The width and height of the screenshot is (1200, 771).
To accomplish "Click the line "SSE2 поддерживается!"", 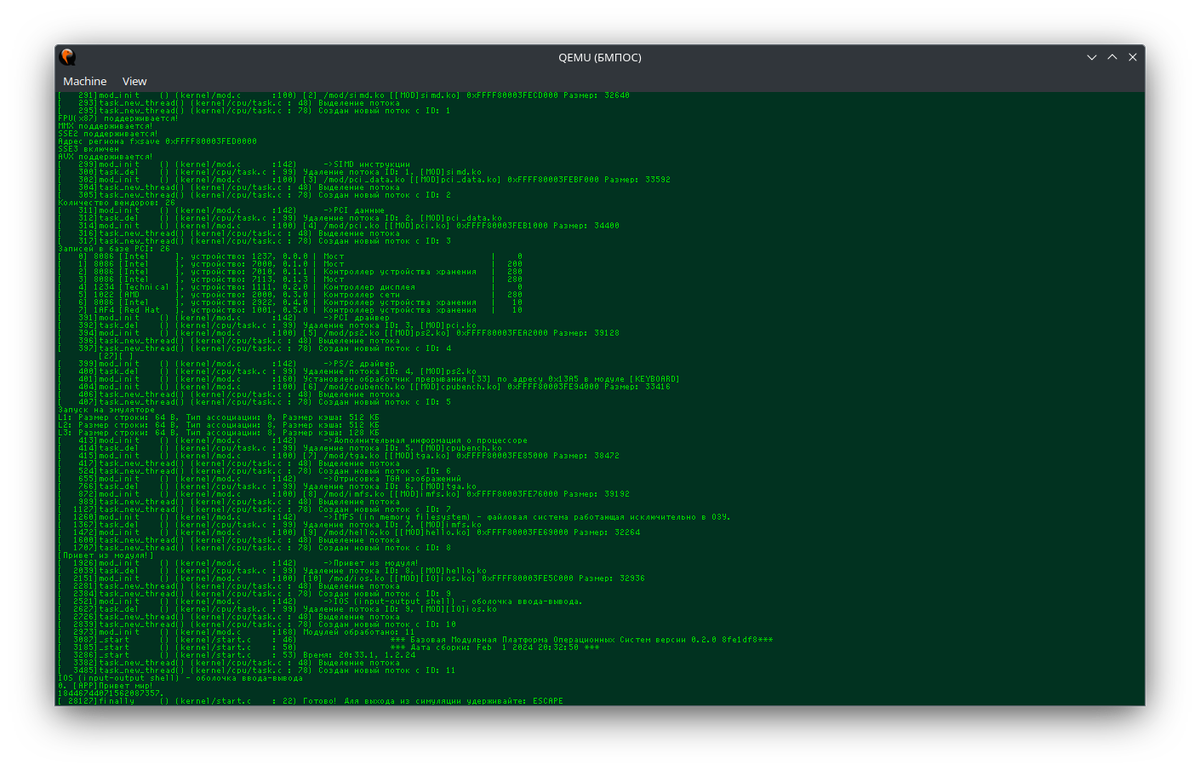I will tap(107, 134).
